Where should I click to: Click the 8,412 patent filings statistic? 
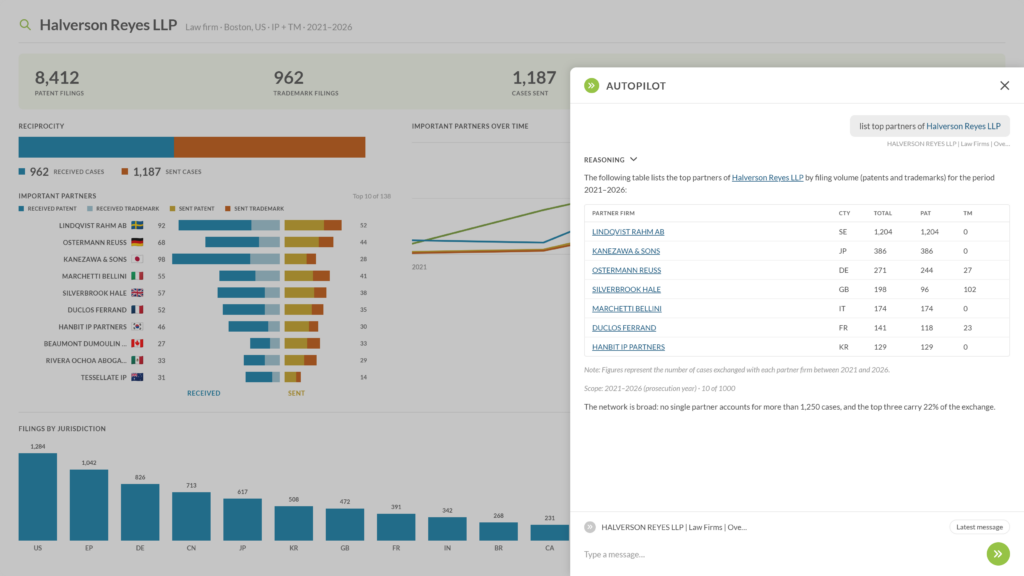(59, 82)
